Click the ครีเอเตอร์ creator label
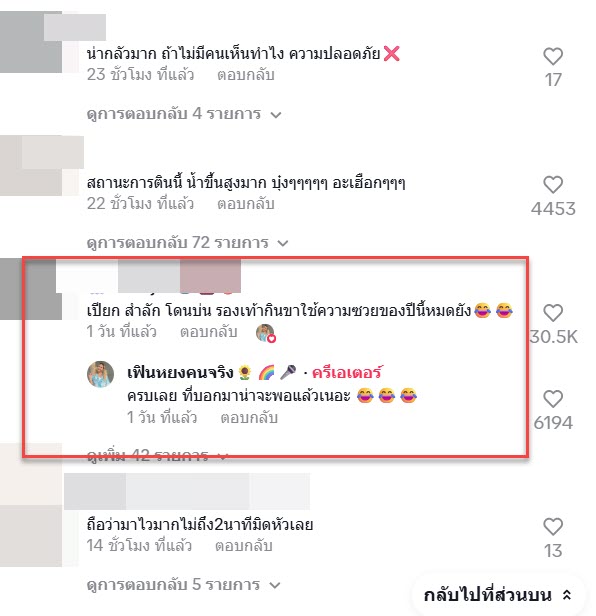The width and height of the screenshot is (596, 616). [347, 372]
